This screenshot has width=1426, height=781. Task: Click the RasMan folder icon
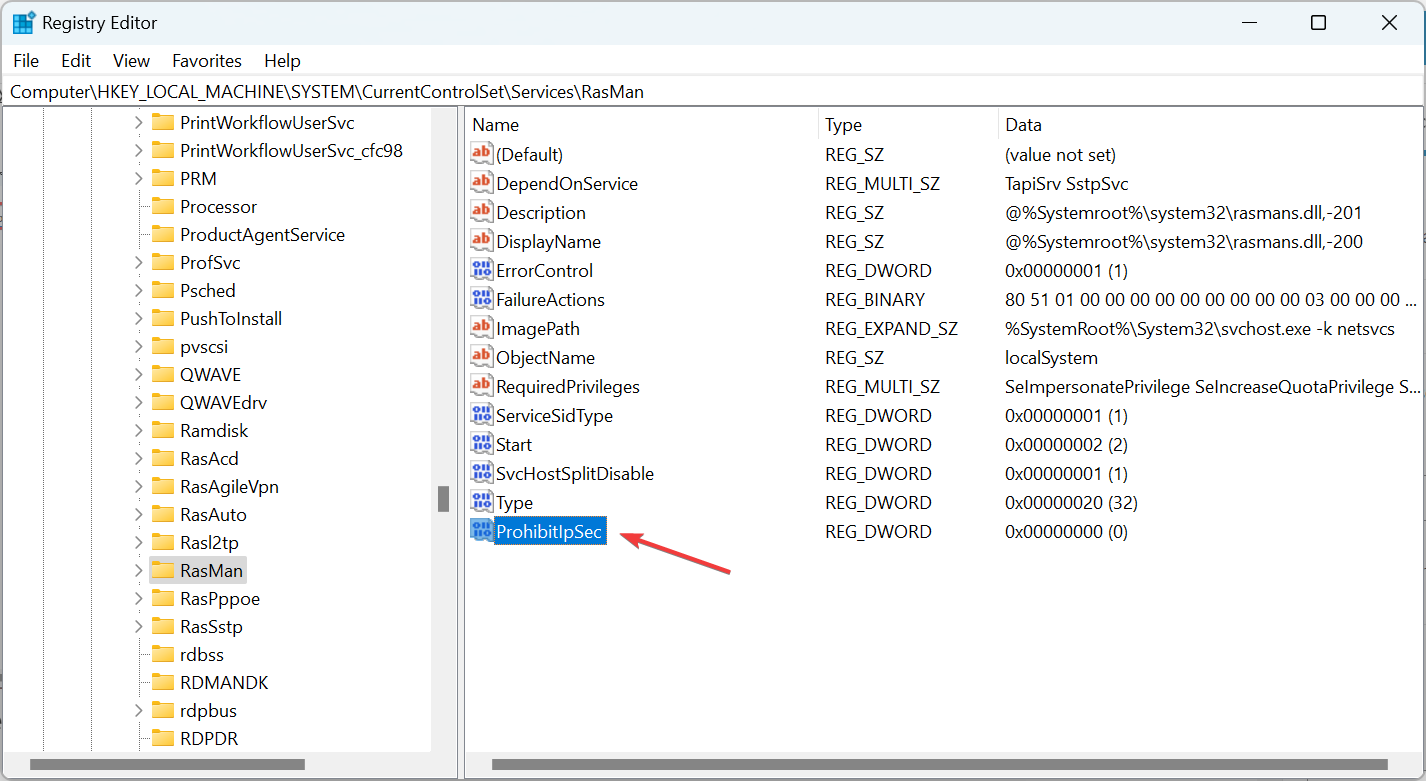(x=163, y=570)
